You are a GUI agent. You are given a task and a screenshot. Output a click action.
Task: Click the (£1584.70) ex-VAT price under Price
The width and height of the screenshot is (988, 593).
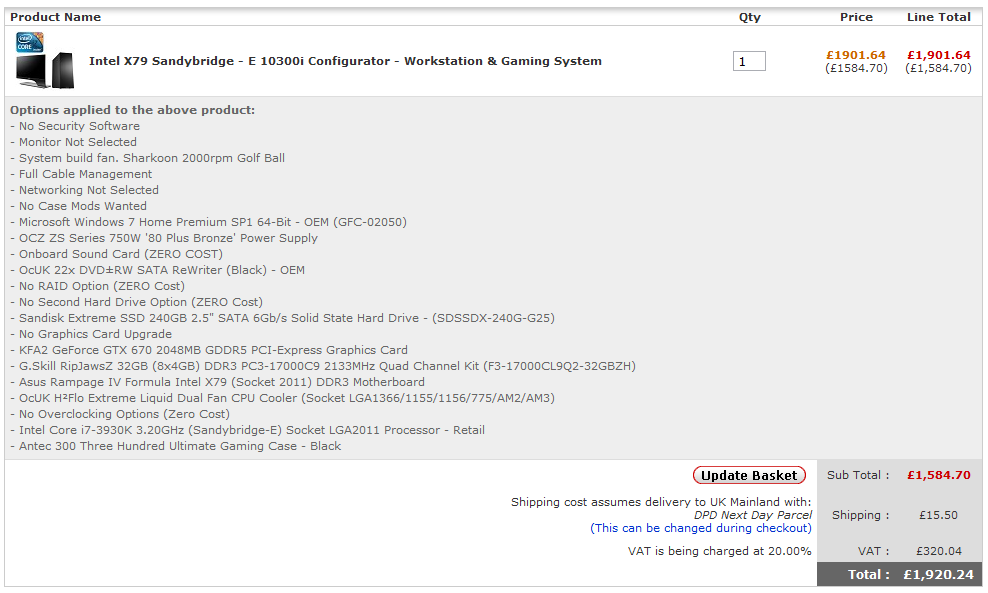click(x=856, y=68)
